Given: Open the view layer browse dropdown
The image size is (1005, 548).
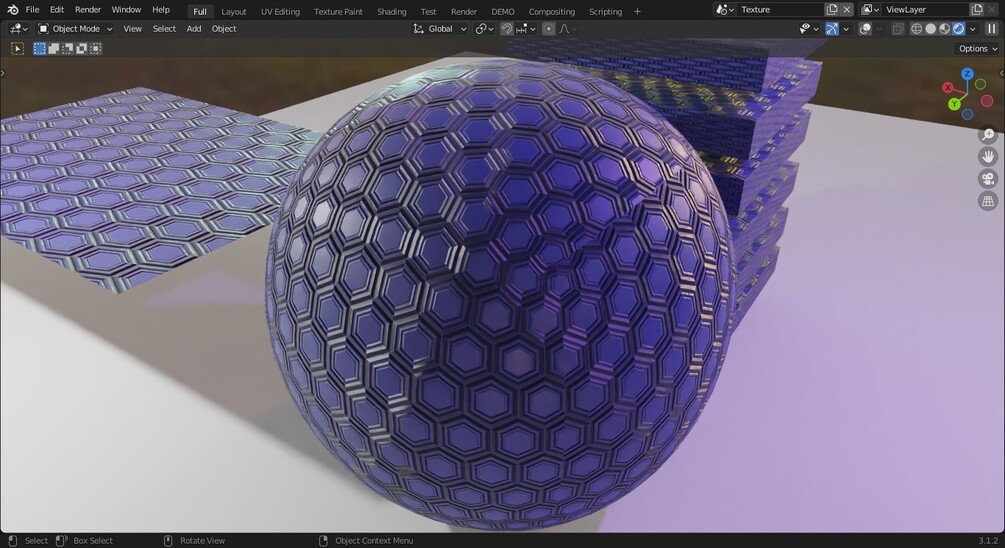Looking at the screenshot, I should point(870,10).
